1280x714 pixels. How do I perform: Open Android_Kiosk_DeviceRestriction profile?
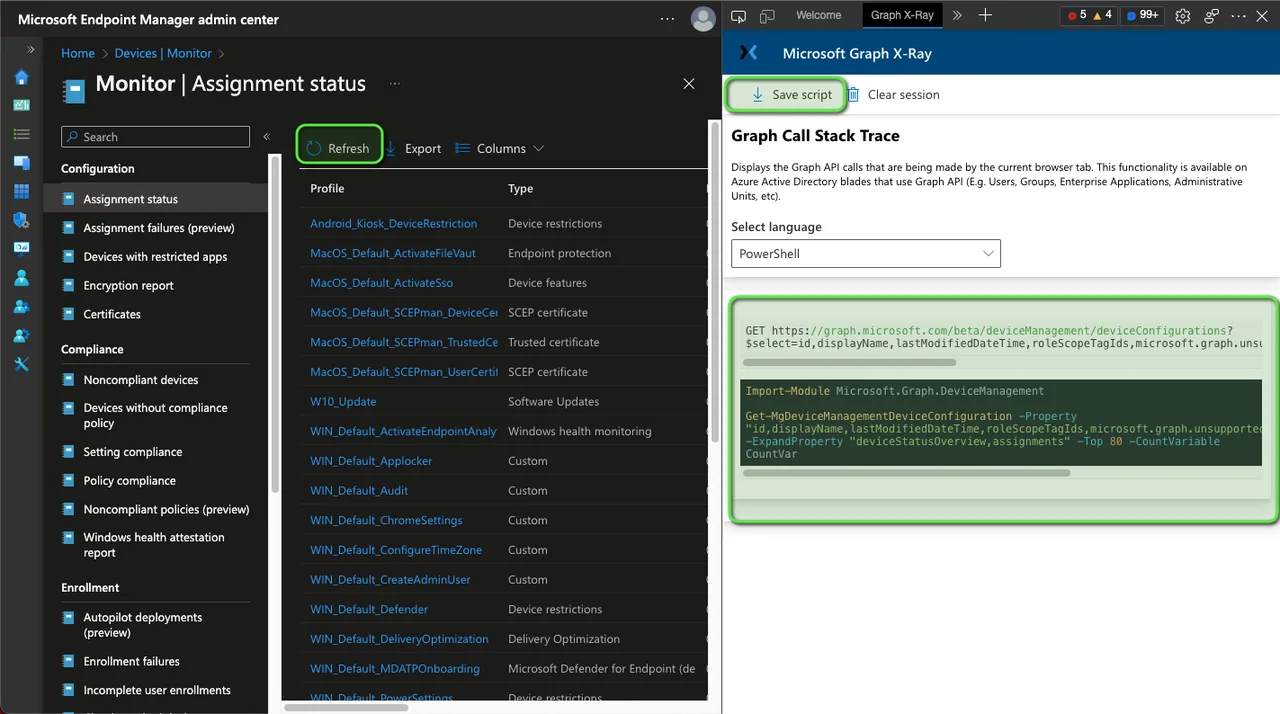tap(393, 224)
